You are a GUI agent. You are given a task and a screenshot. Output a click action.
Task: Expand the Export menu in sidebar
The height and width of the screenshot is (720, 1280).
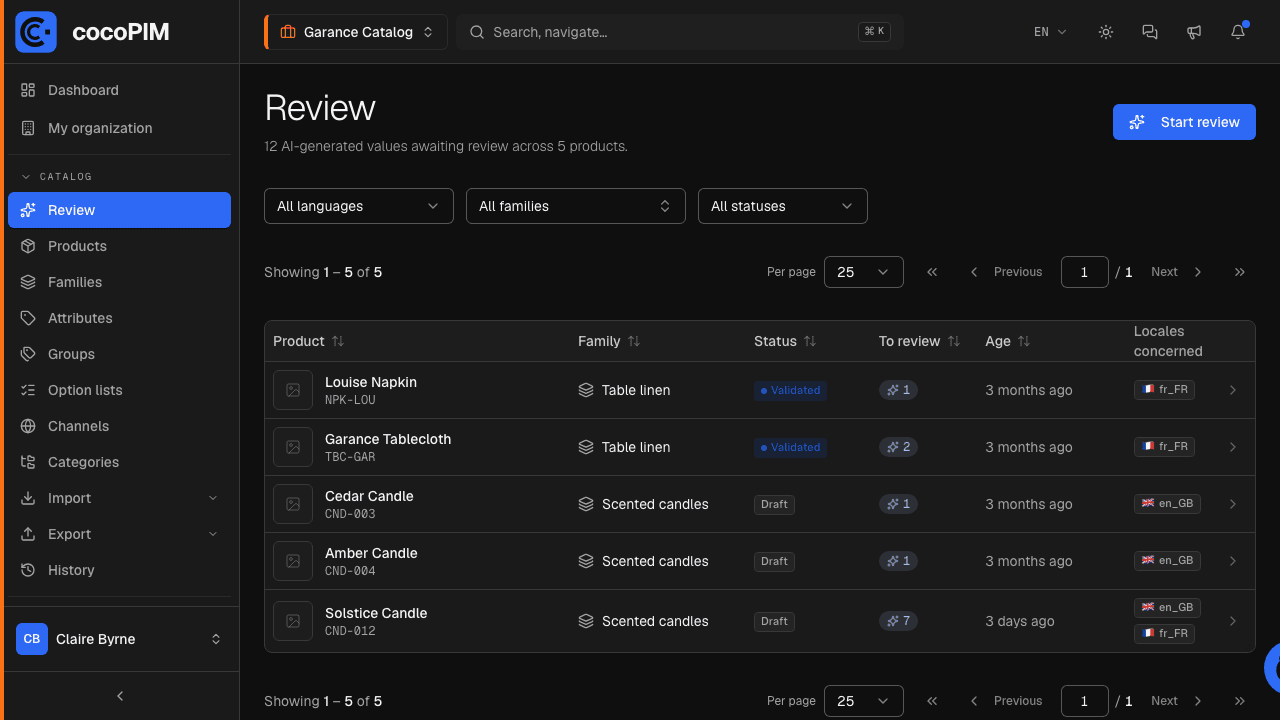click(119, 534)
